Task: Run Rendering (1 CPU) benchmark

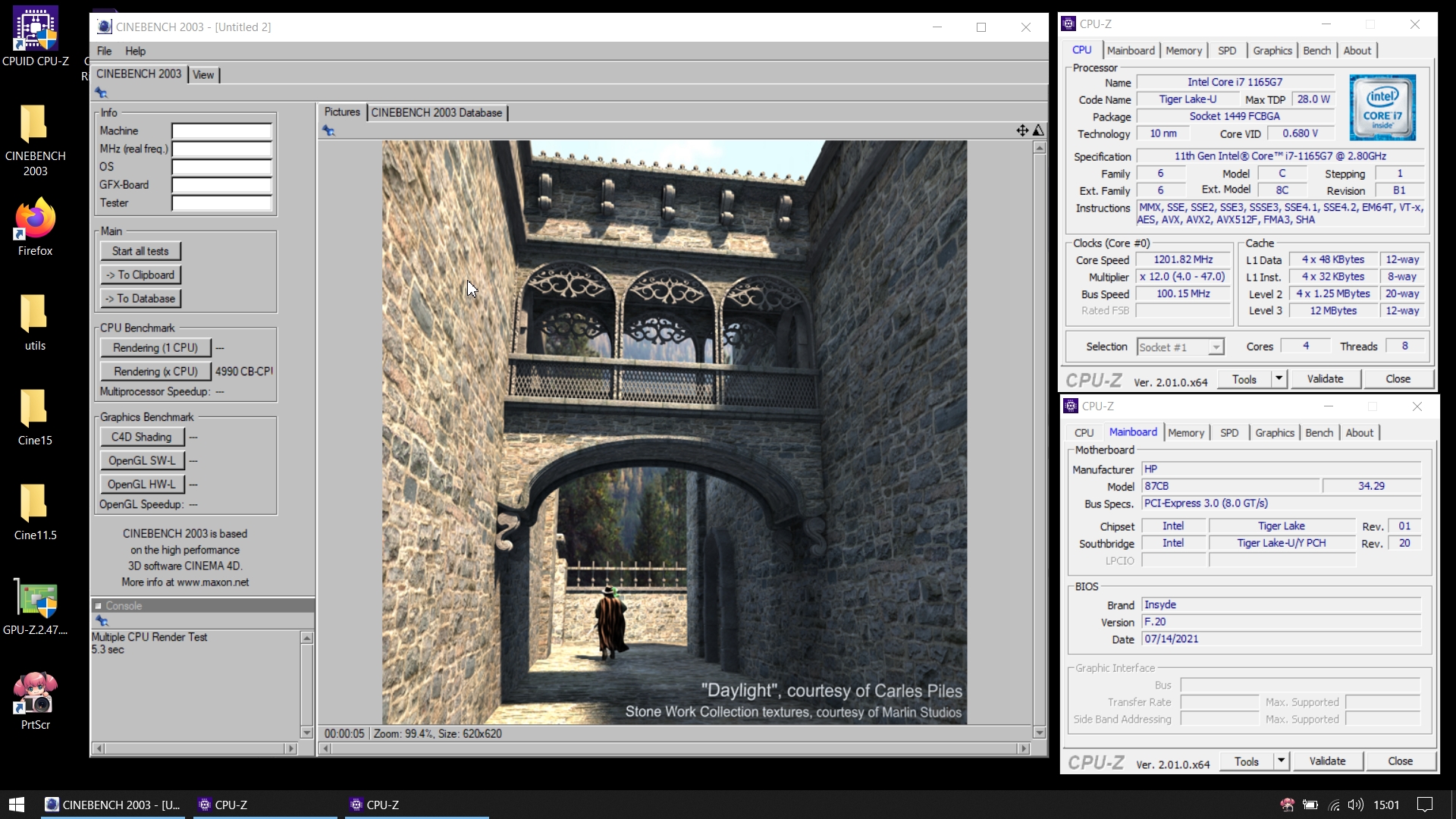Action: 155,347
